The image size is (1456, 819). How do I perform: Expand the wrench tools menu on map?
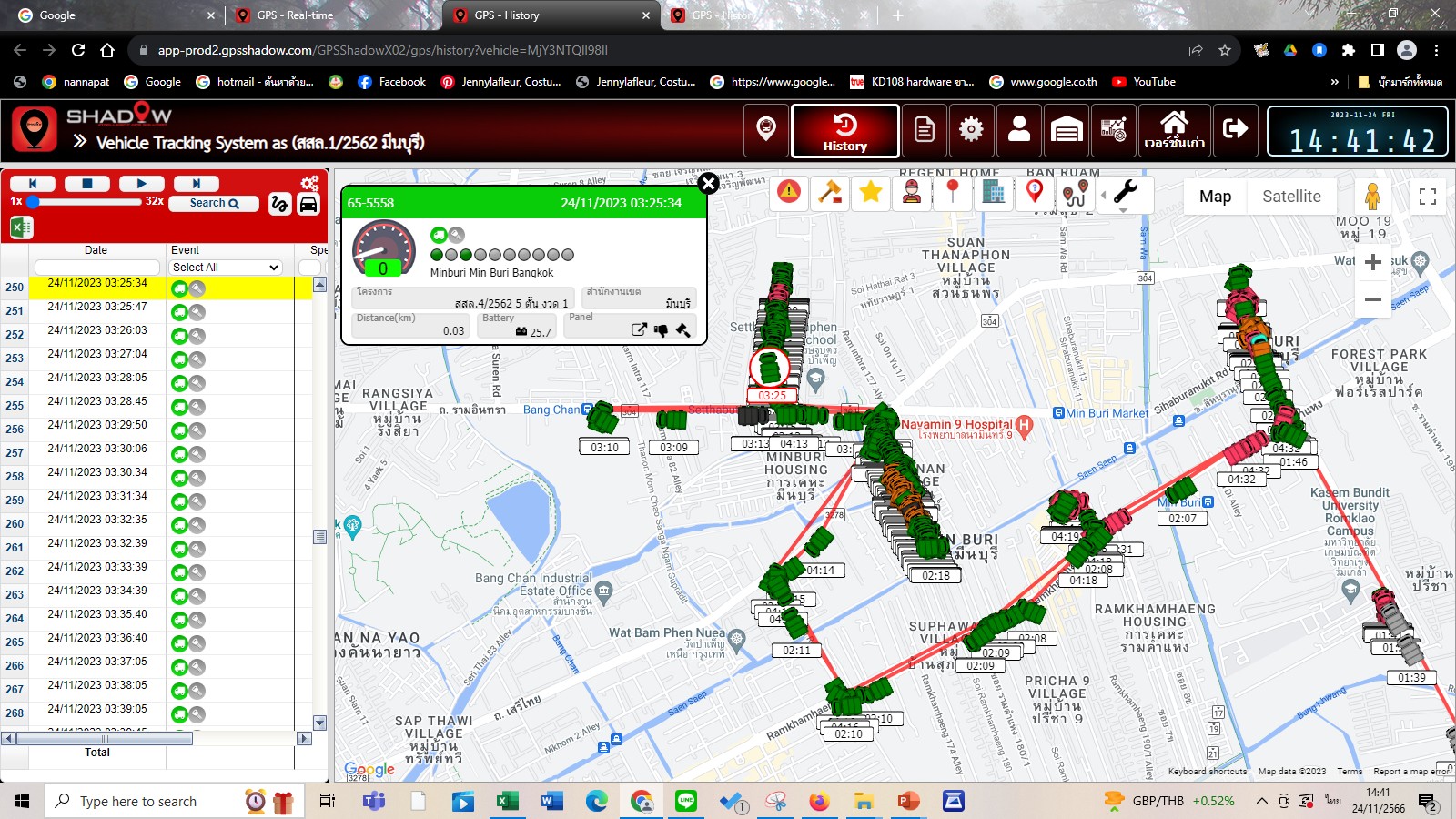[1125, 192]
